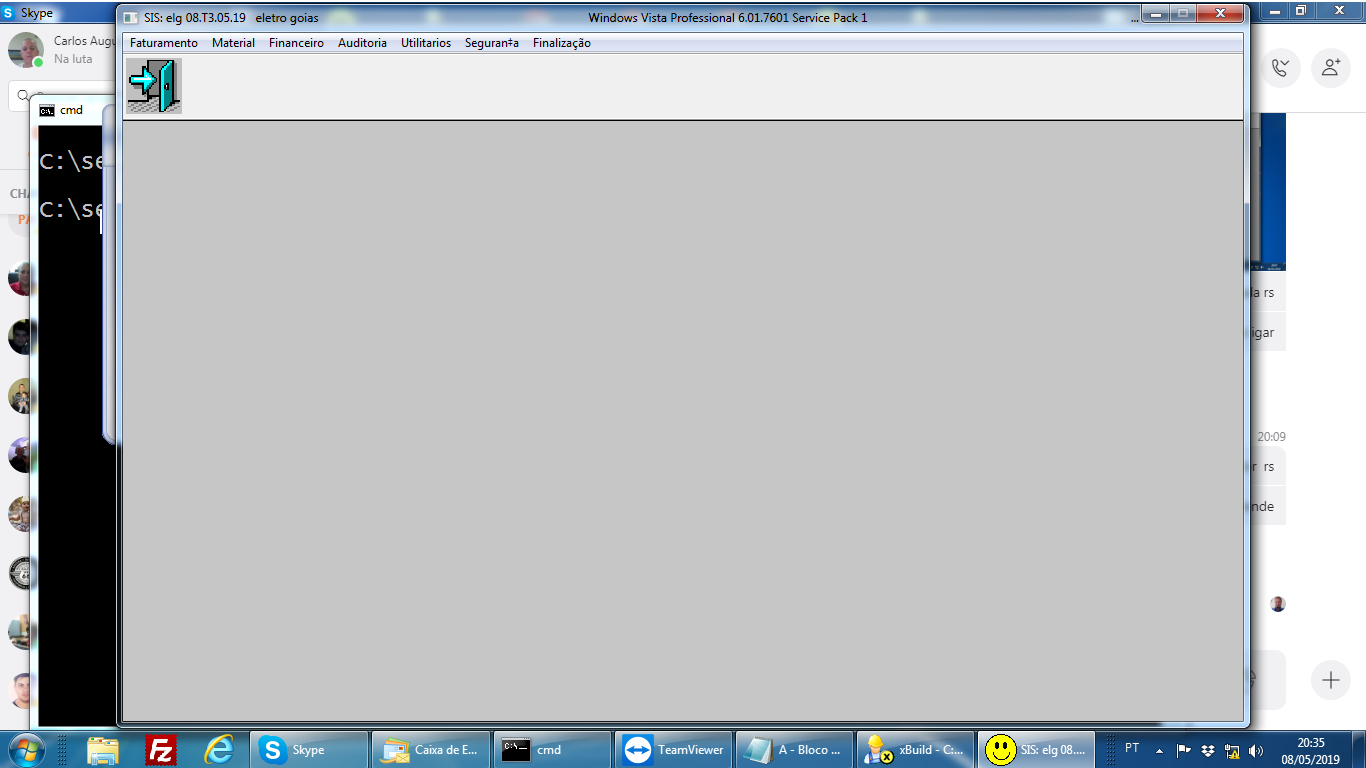Close the SIS window

(x=1221, y=14)
